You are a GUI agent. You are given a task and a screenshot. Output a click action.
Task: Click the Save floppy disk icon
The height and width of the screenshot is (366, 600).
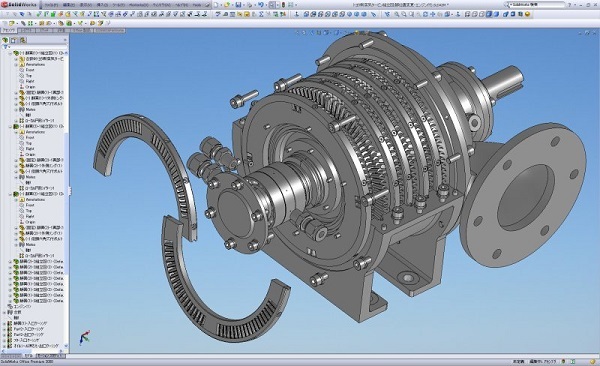point(238,5)
